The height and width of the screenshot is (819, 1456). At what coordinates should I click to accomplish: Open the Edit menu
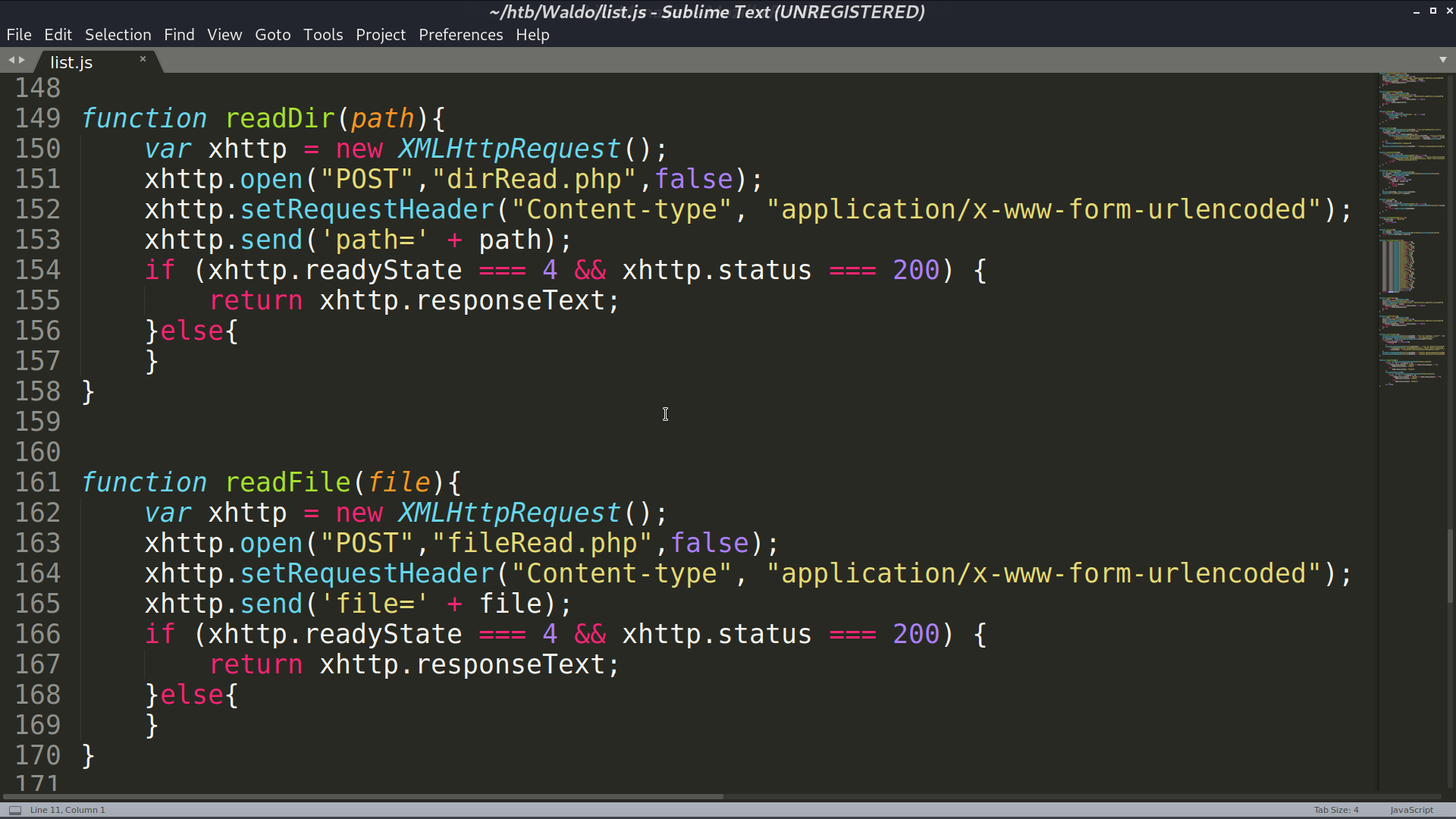(x=58, y=35)
